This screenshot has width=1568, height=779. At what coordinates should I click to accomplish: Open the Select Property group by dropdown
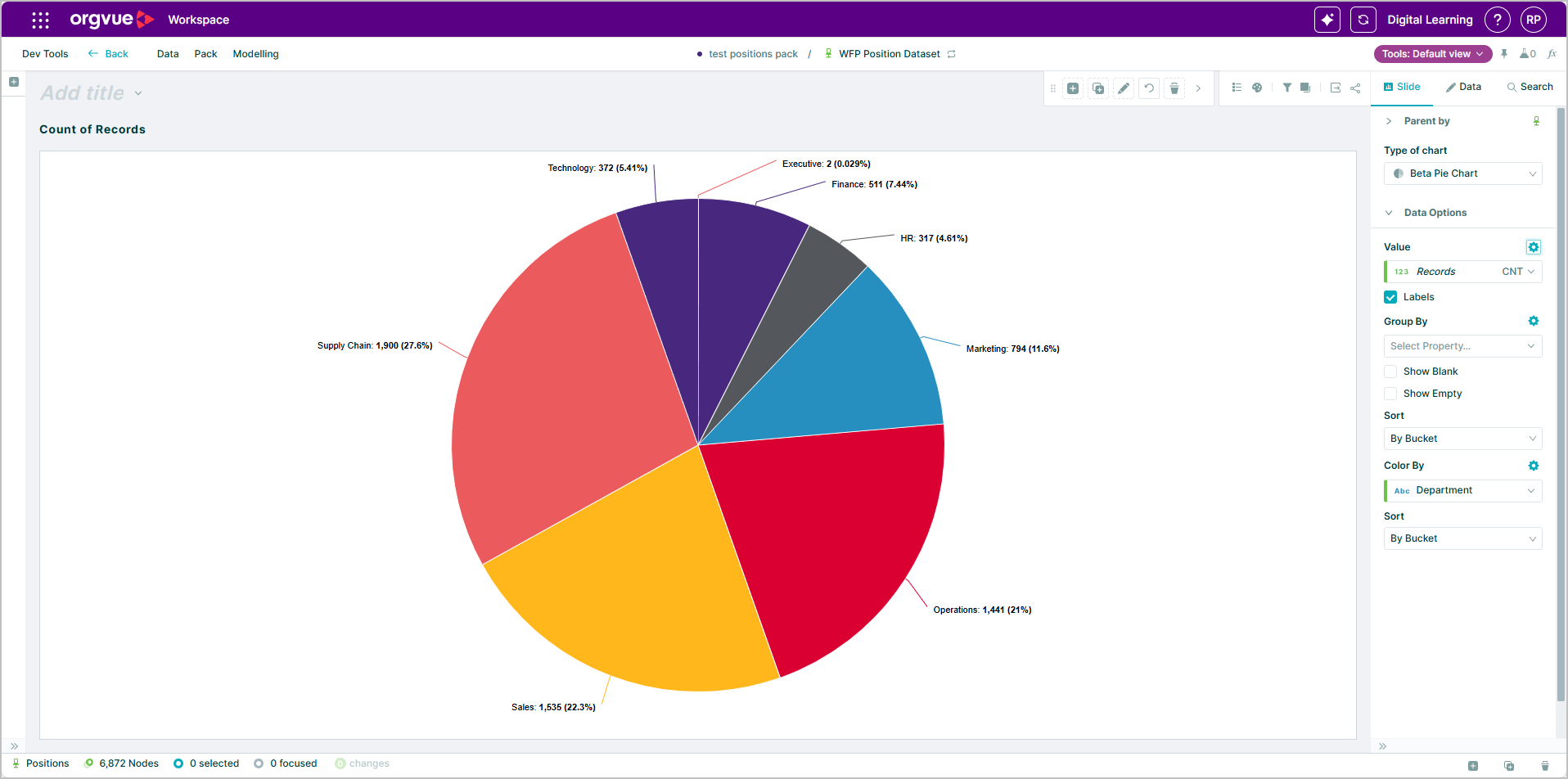pos(1463,346)
